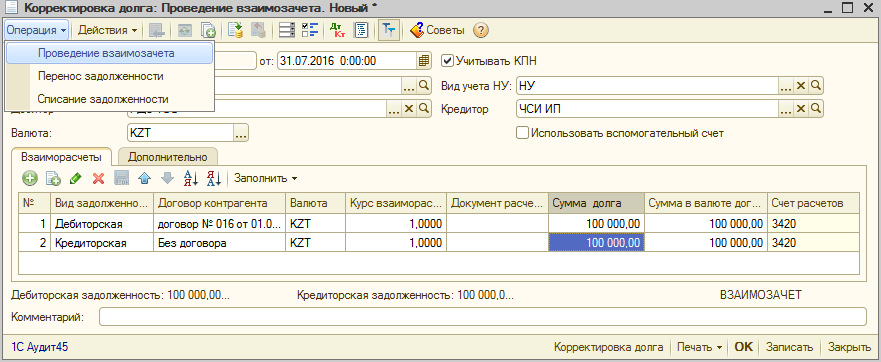Click the greyed finish-editing save icon
The height and width of the screenshot is (362, 881).
(122, 179)
